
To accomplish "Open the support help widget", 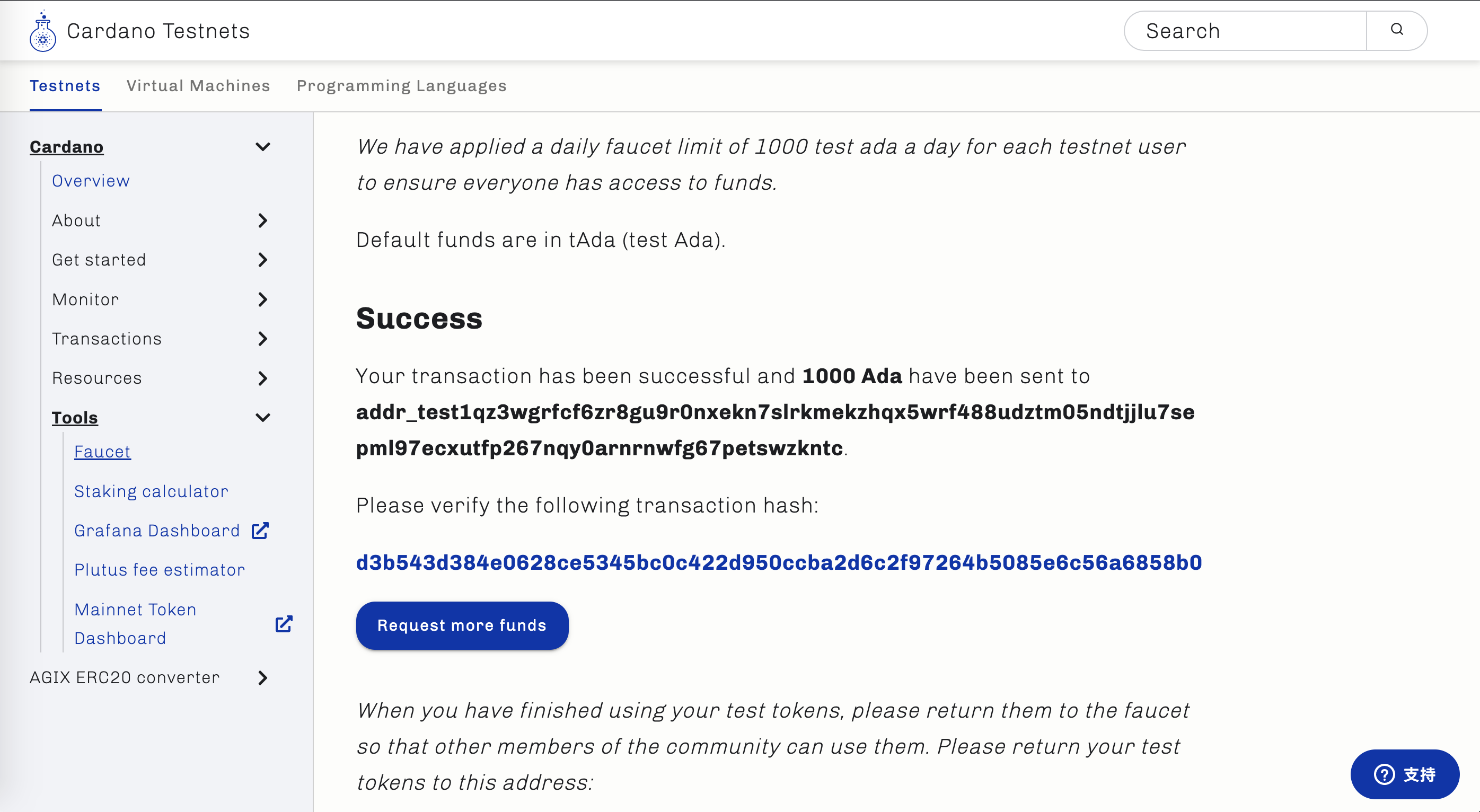I will click(x=1404, y=774).
